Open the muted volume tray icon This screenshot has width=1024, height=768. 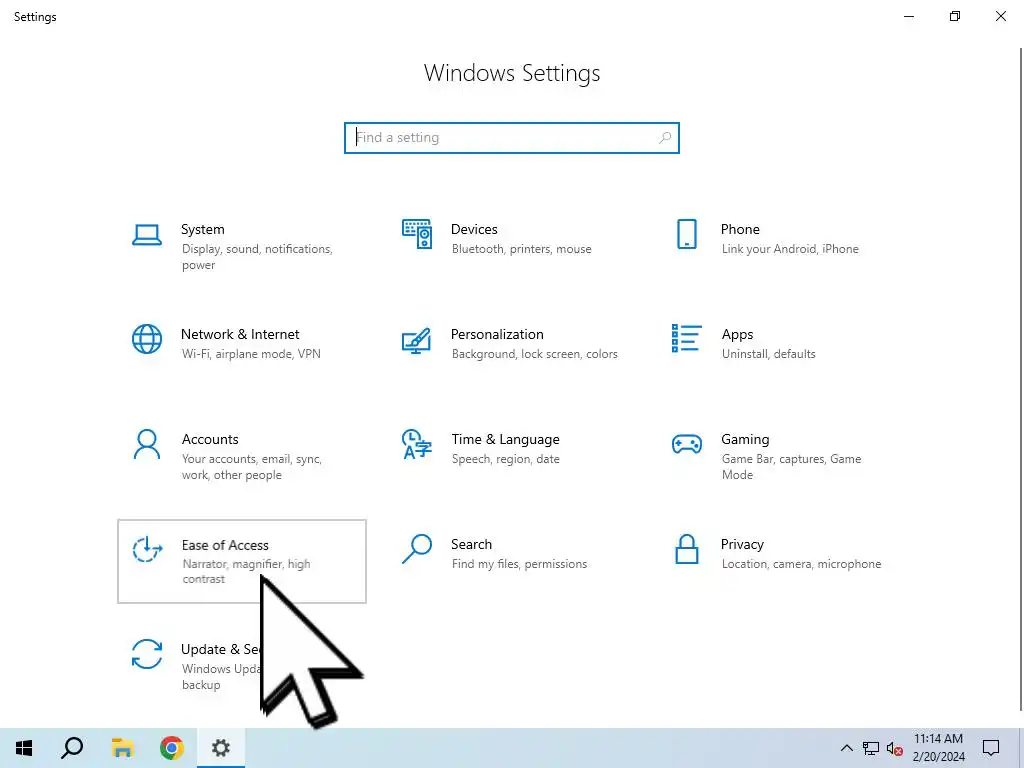895,748
